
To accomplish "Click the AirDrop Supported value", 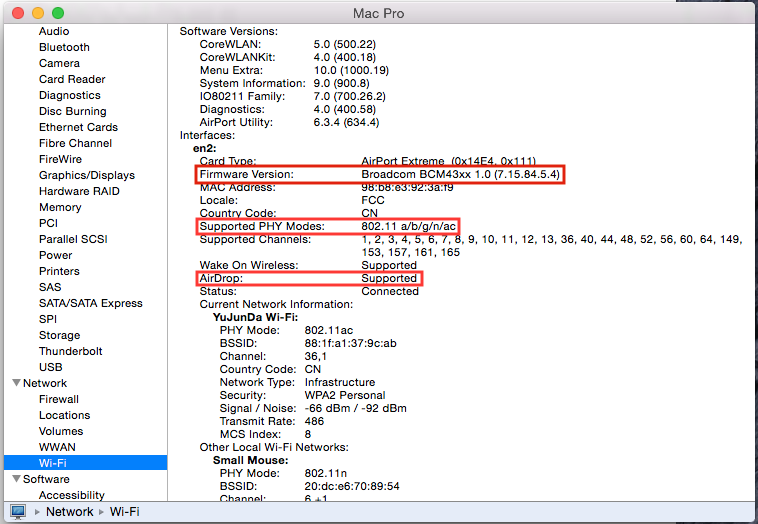I will [x=389, y=278].
